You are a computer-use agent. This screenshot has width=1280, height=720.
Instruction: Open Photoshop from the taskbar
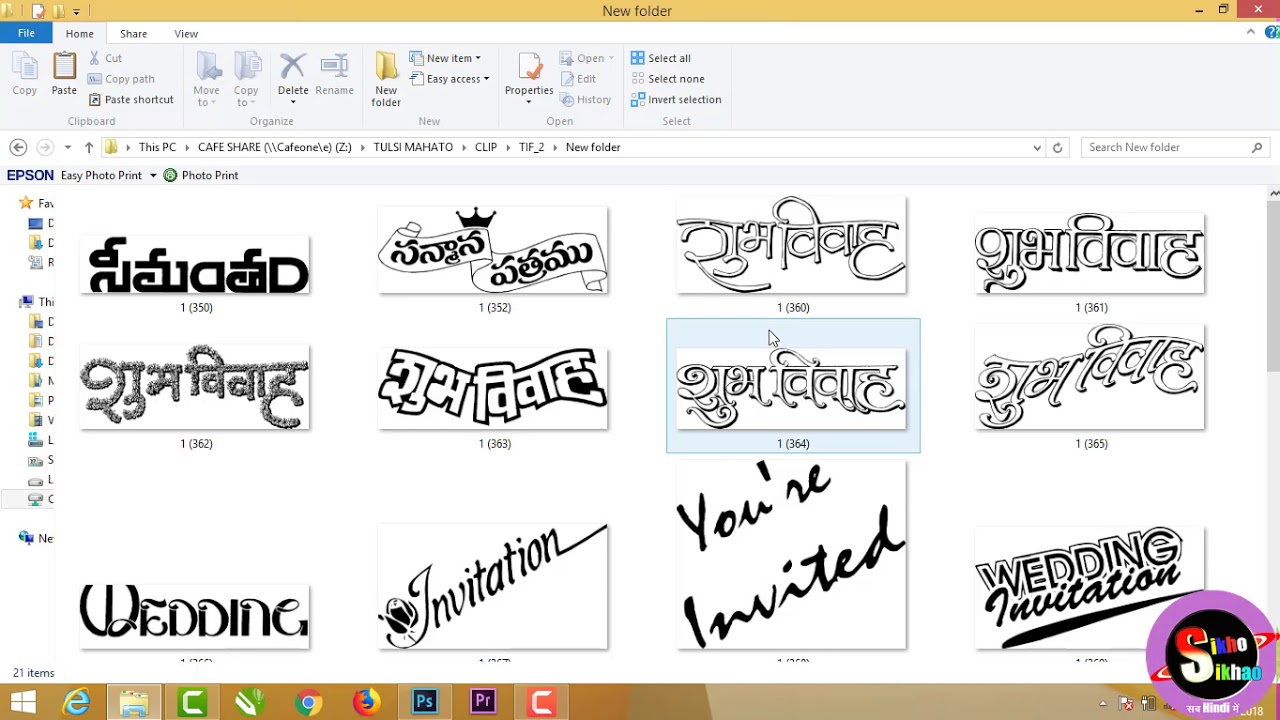click(x=424, y=703)
